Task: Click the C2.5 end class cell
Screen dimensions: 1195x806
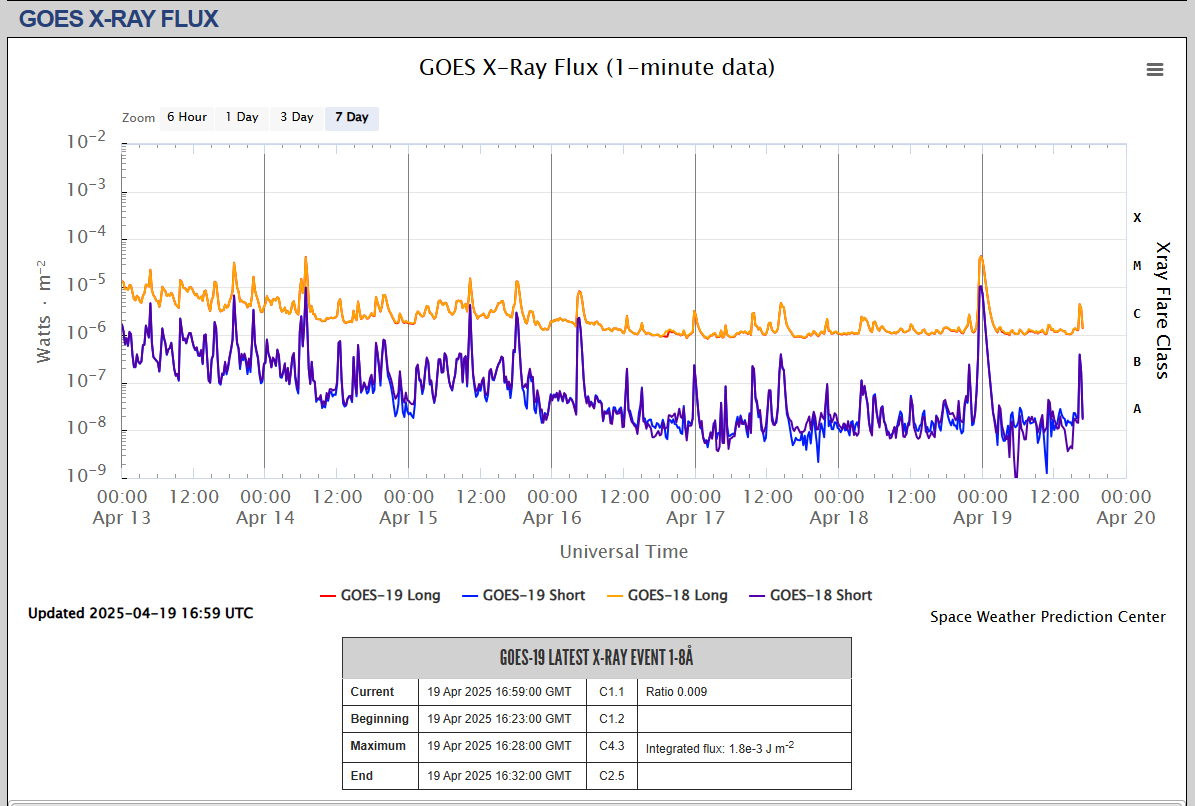Action: pos(611,776)
